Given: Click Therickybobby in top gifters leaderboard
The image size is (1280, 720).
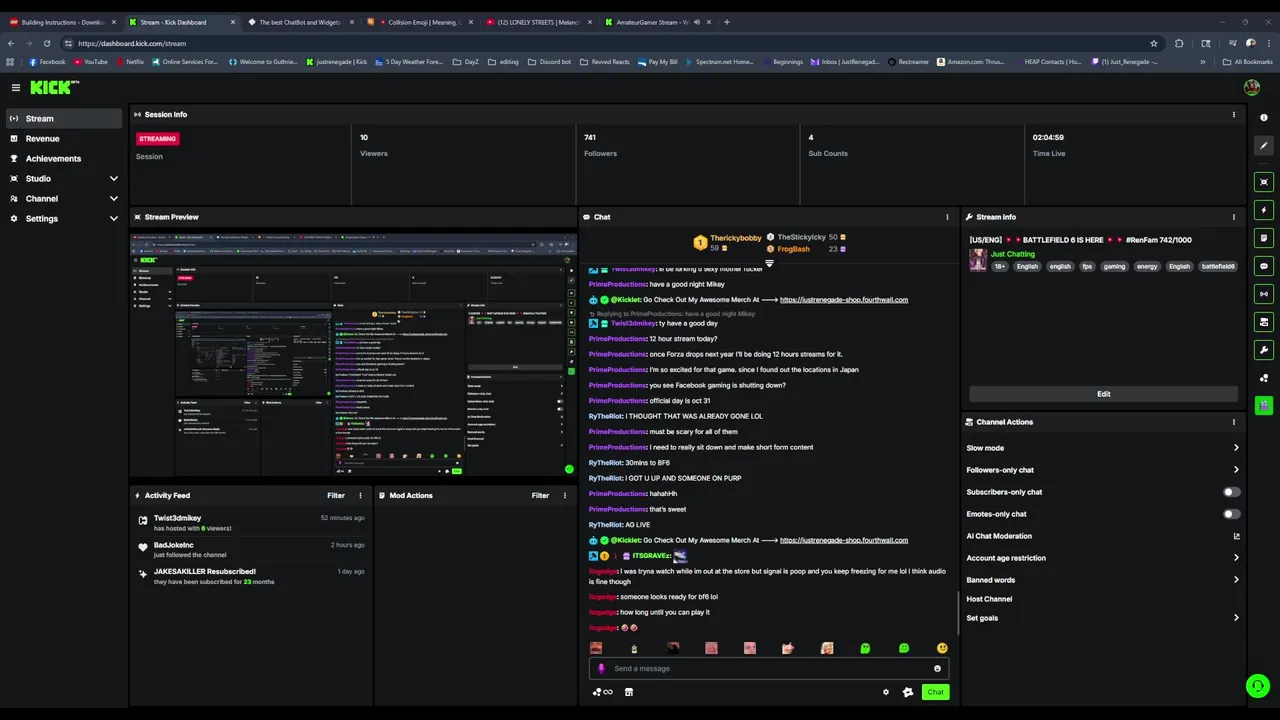Looking at the screenshot, I should point(736,238).
